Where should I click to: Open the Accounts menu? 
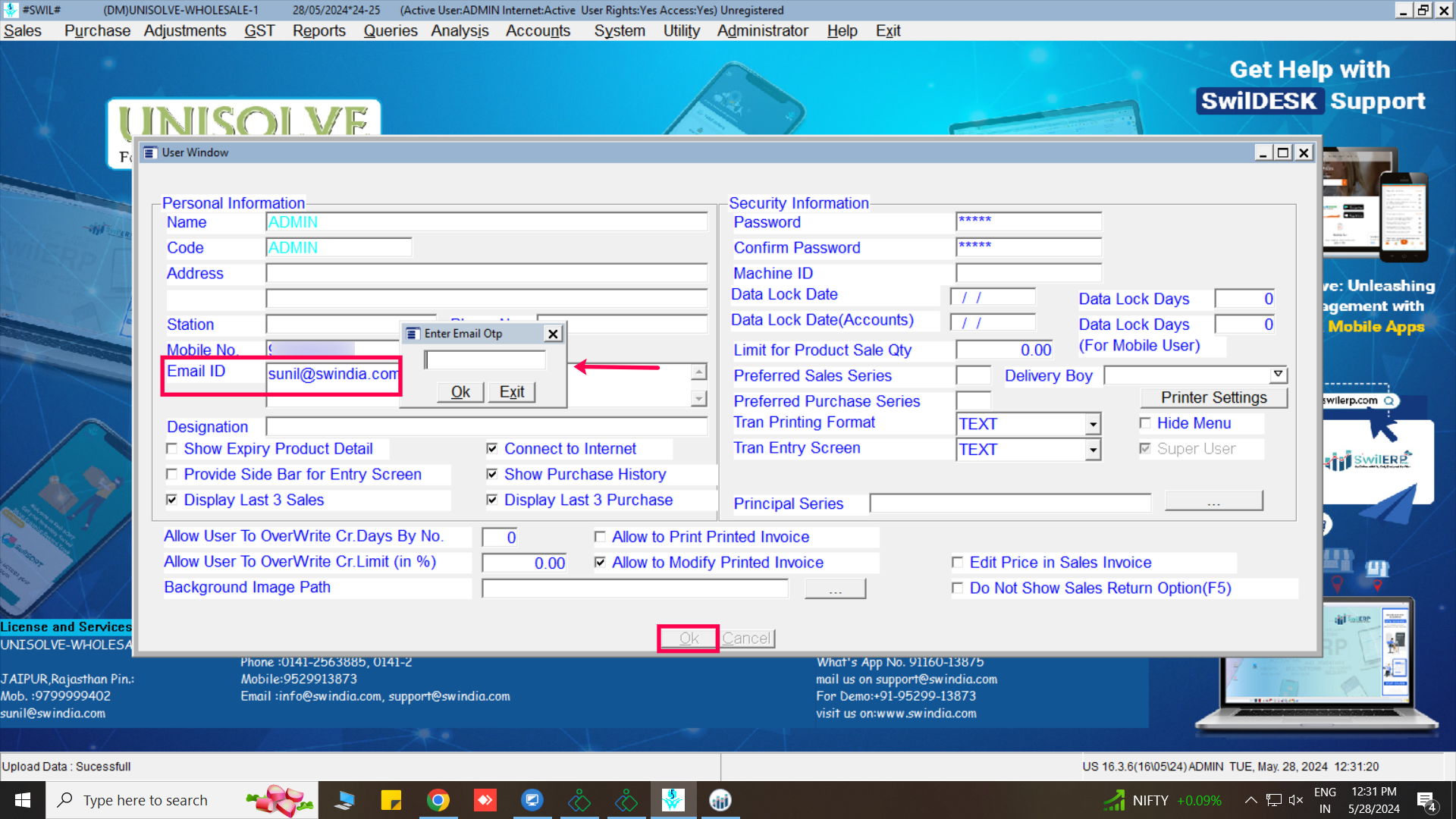(x=538, y=31)
